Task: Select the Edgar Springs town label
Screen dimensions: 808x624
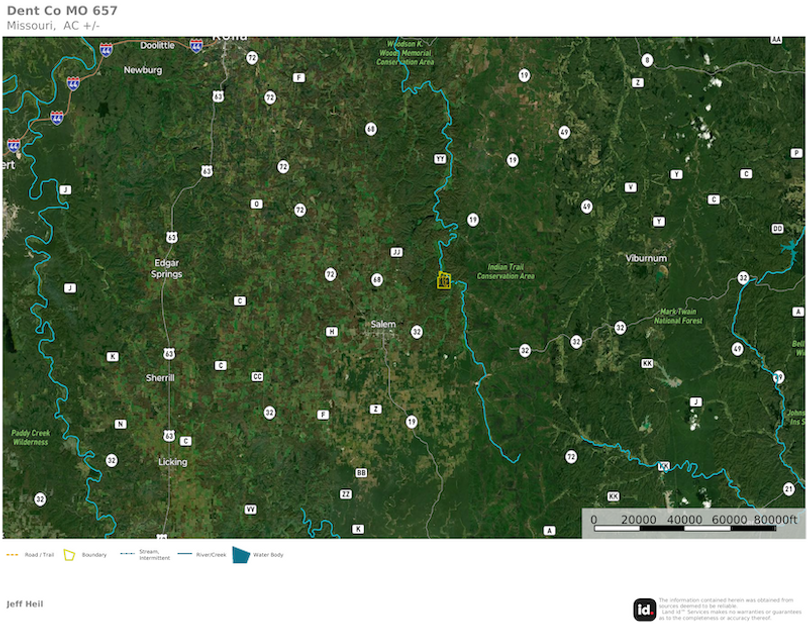Action: (166, 268)
